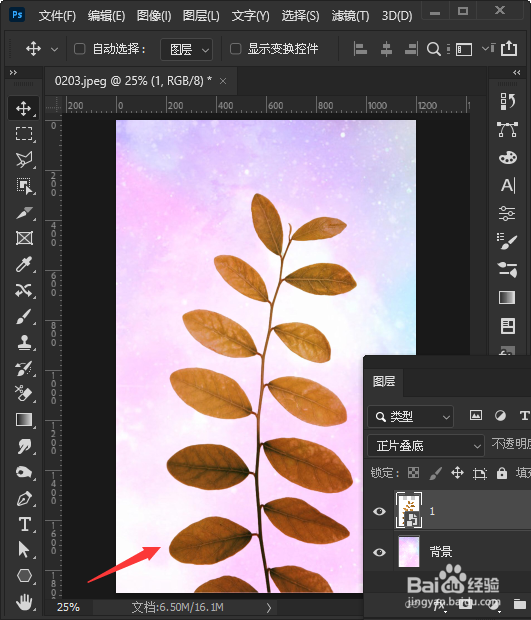Select the Hand tool
This screenshot has height=620, width=531.
click(x=24, y=603)
